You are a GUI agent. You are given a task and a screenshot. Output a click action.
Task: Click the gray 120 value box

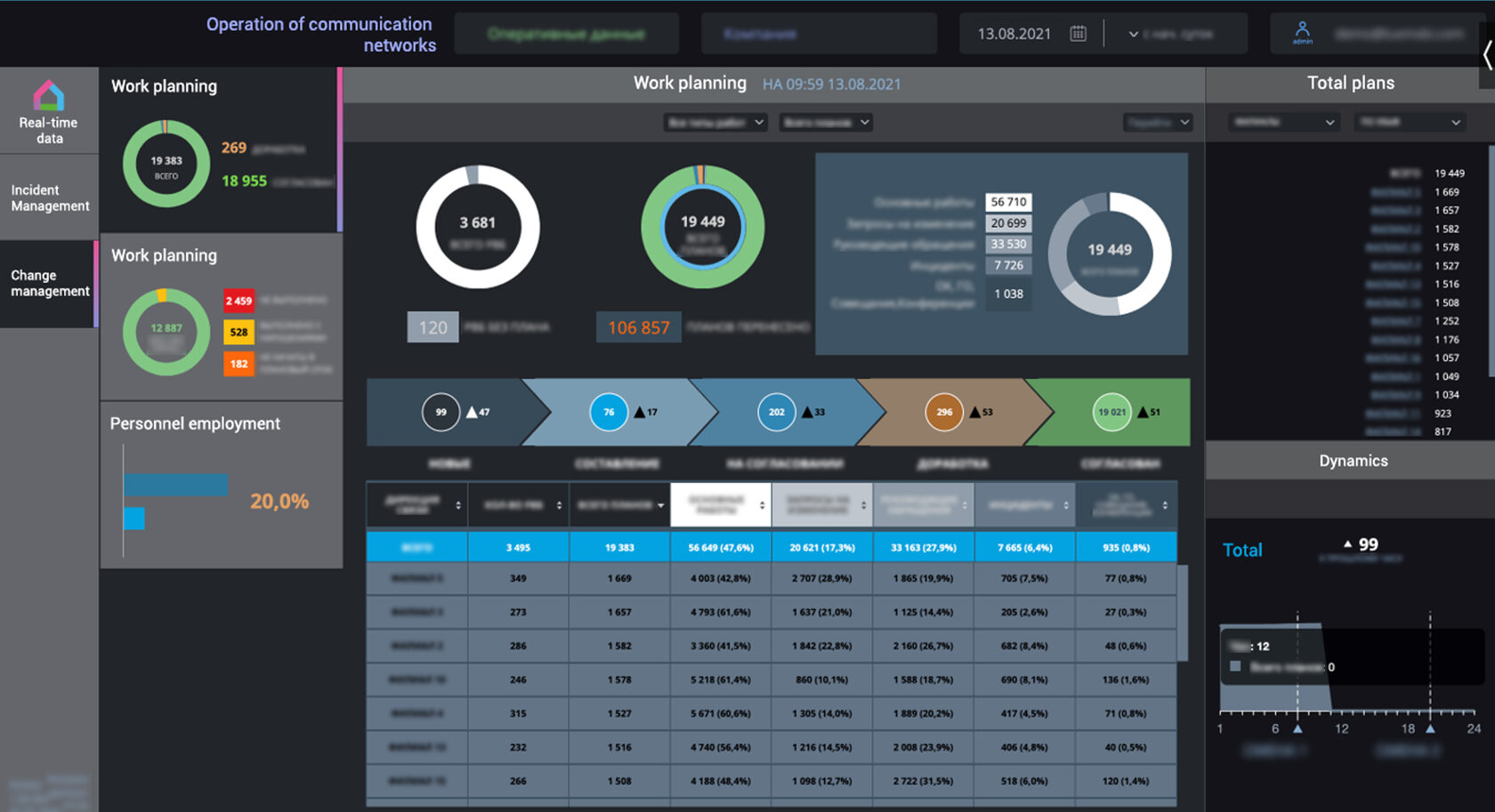point(433,327)
